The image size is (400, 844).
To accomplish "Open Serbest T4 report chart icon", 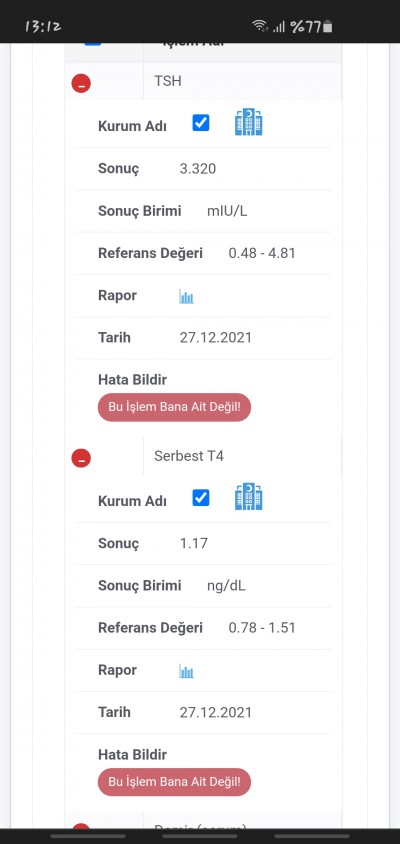I will click(186, 671).
